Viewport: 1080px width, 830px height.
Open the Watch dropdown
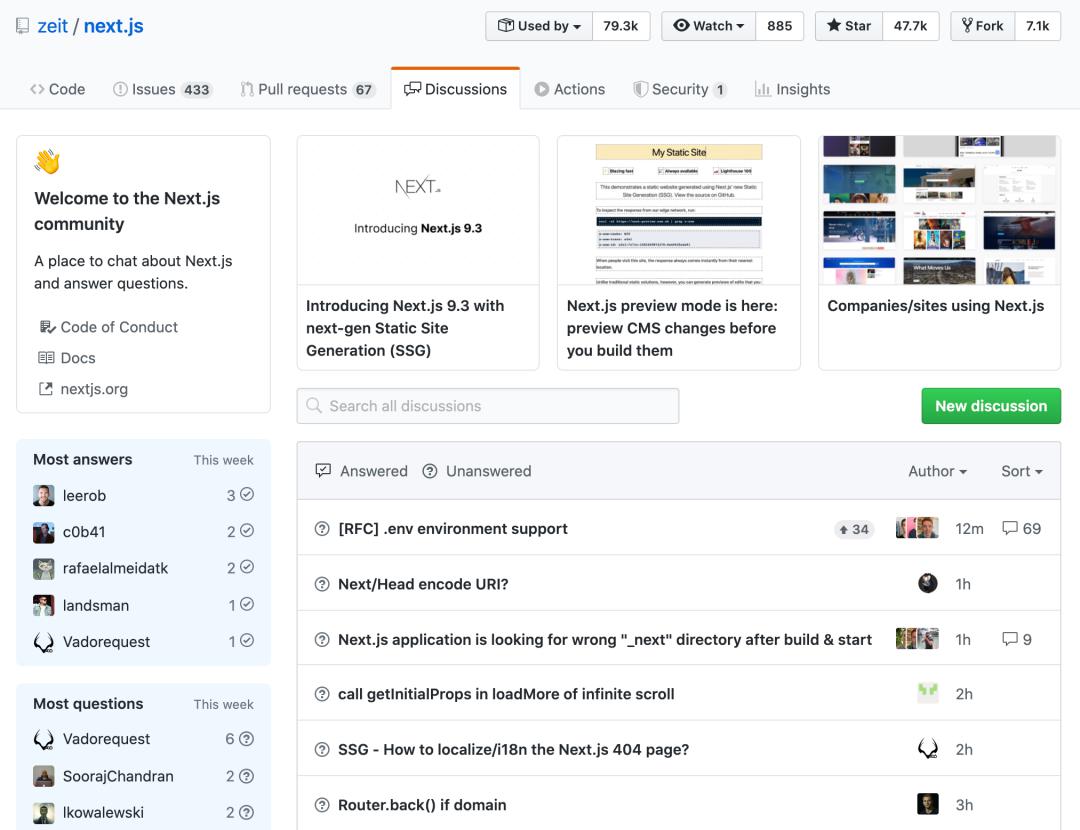click(707, 25)
